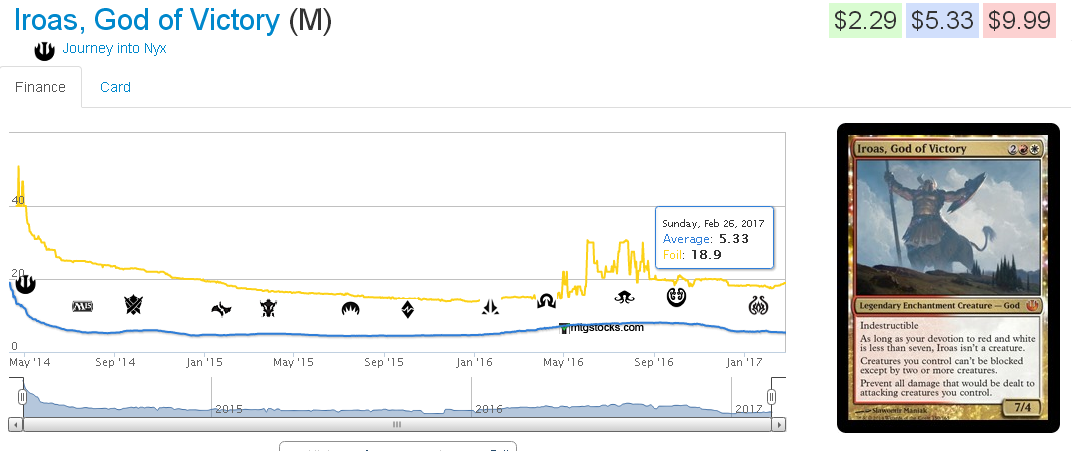This screenshot has height=451, width=1072.
Task: Open the Card tab
Action: [115, 87]
